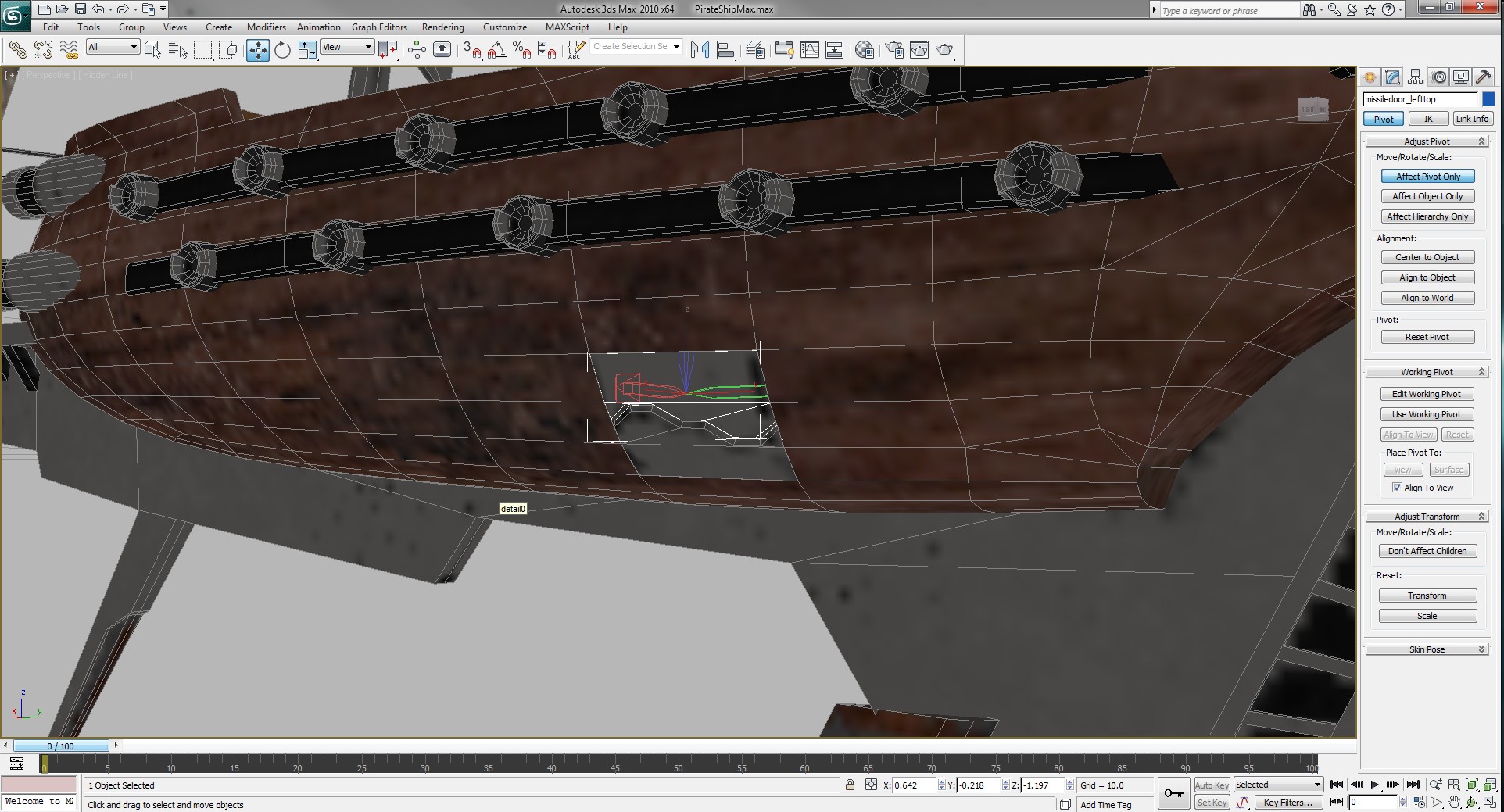Select the Select and Move tool

pos(257,50)
